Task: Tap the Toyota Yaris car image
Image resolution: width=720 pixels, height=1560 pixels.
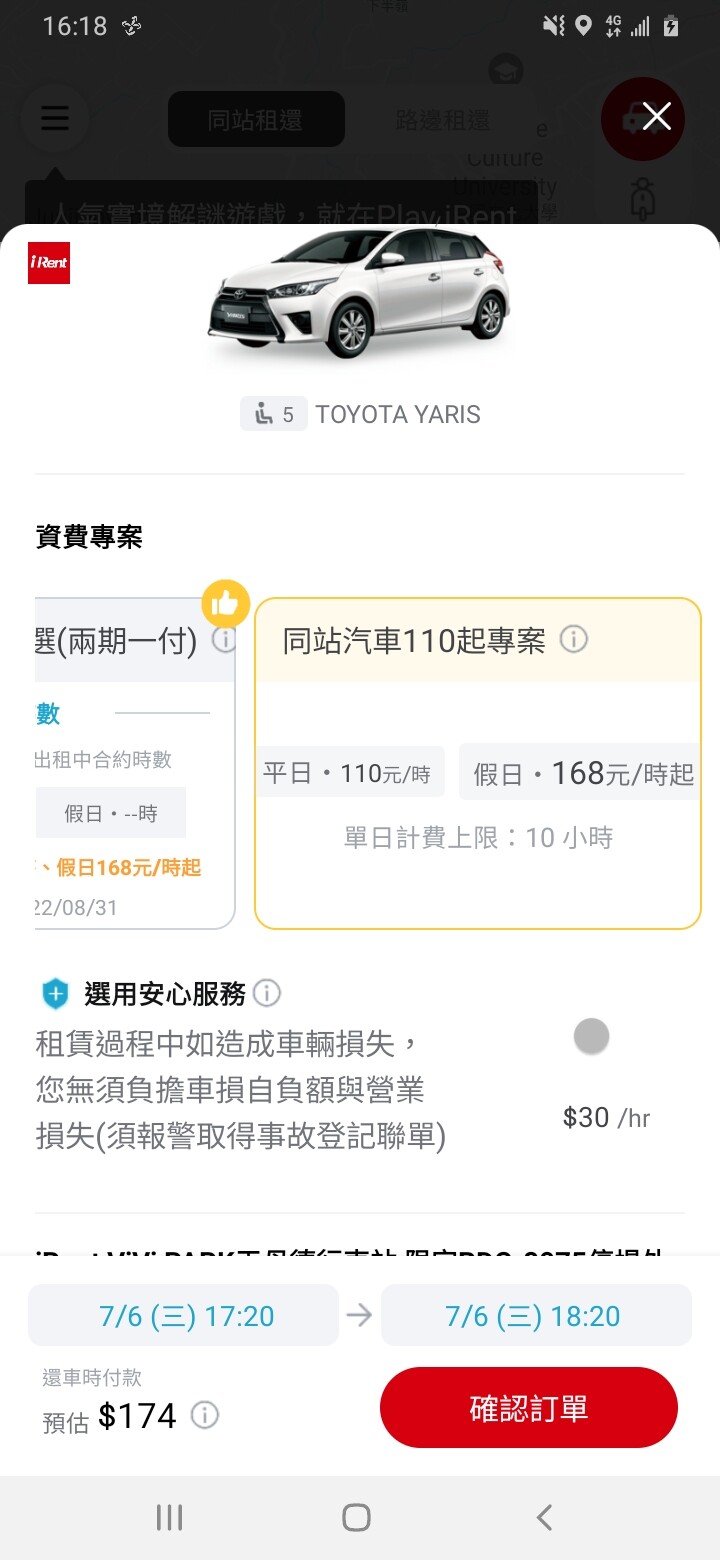Action: pyautogui.click(x=360, y=291)
